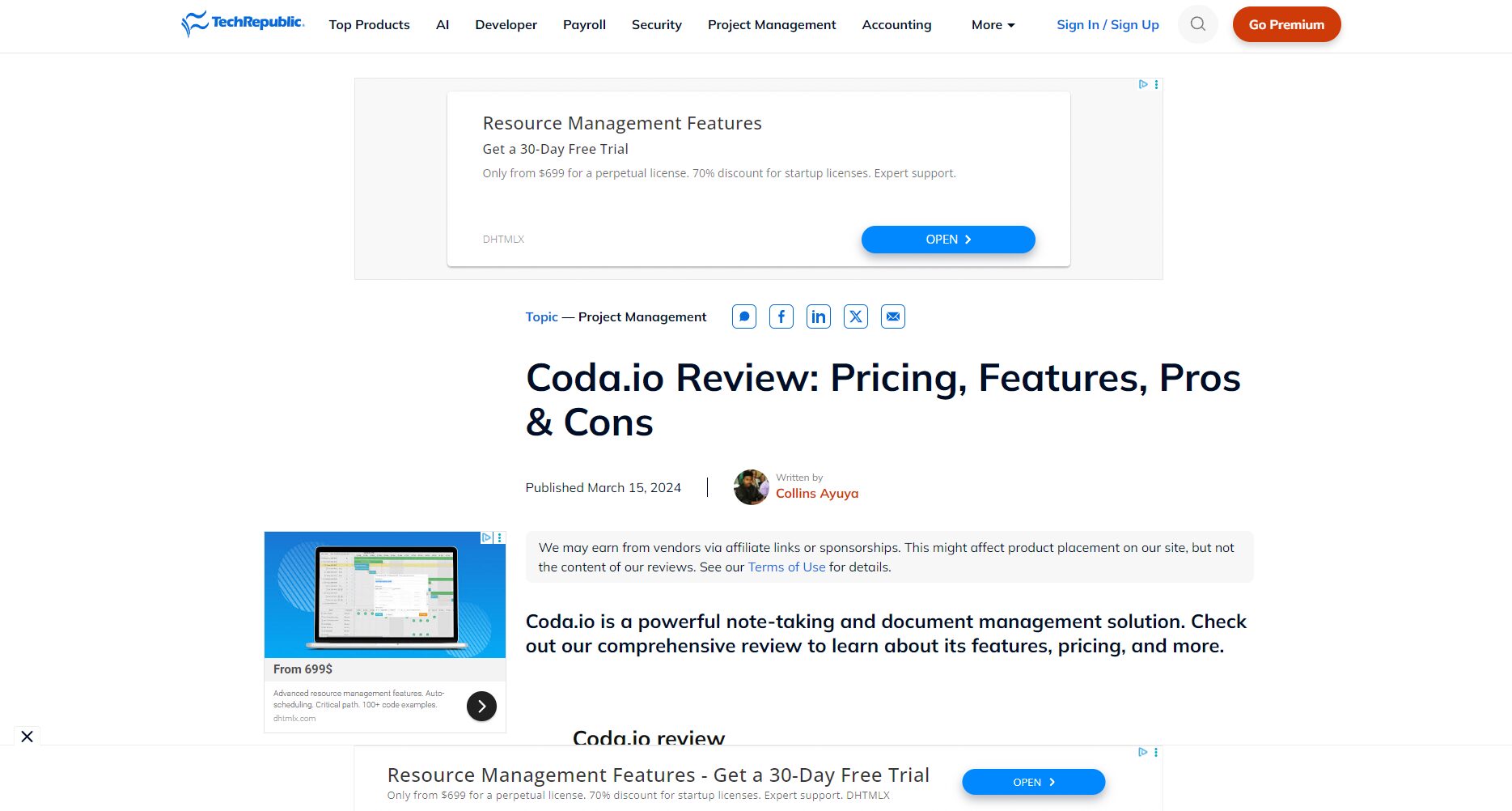Click the TechRepublic logo
Screen dimensions: 1512x811
tap(243, 23)
